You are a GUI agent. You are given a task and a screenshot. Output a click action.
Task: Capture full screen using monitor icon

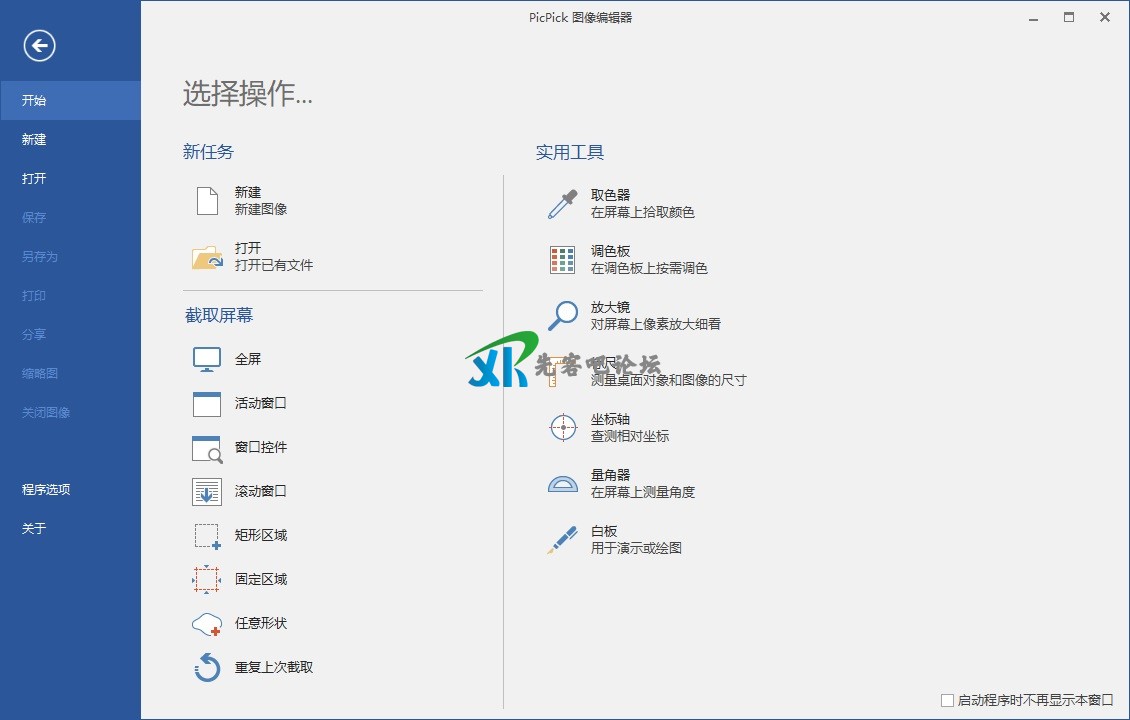pyautogui.click(x=207, y=360)
